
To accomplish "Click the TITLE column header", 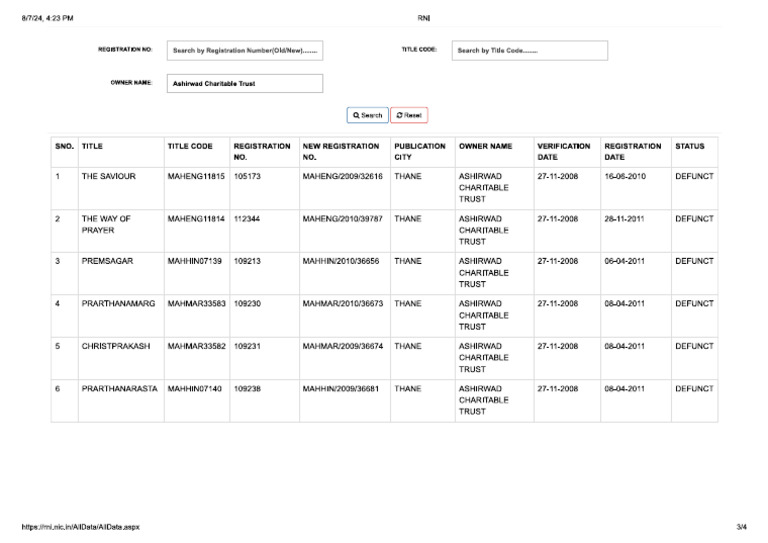I will [92, 146].
